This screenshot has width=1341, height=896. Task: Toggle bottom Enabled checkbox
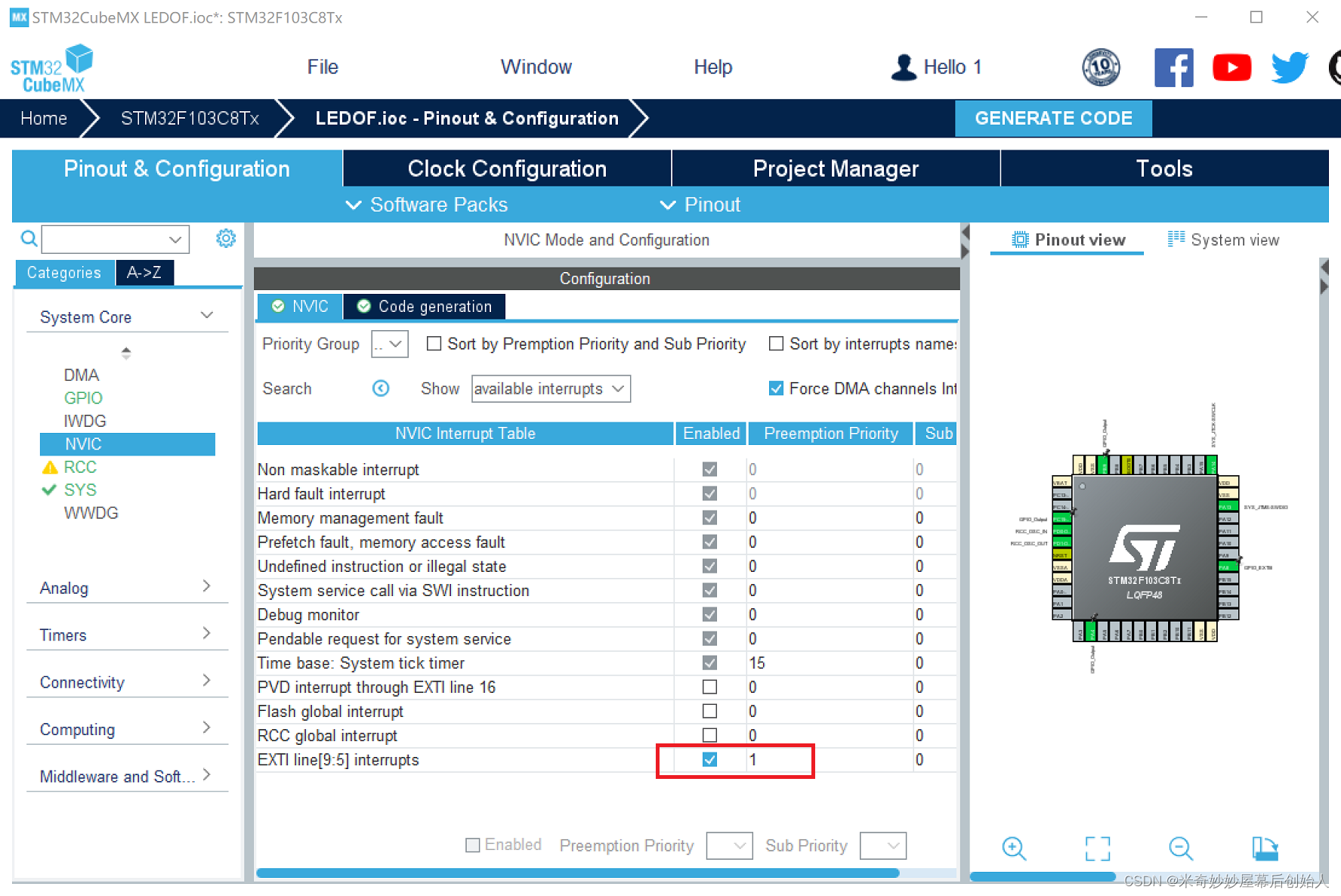(x=473, y=845)
